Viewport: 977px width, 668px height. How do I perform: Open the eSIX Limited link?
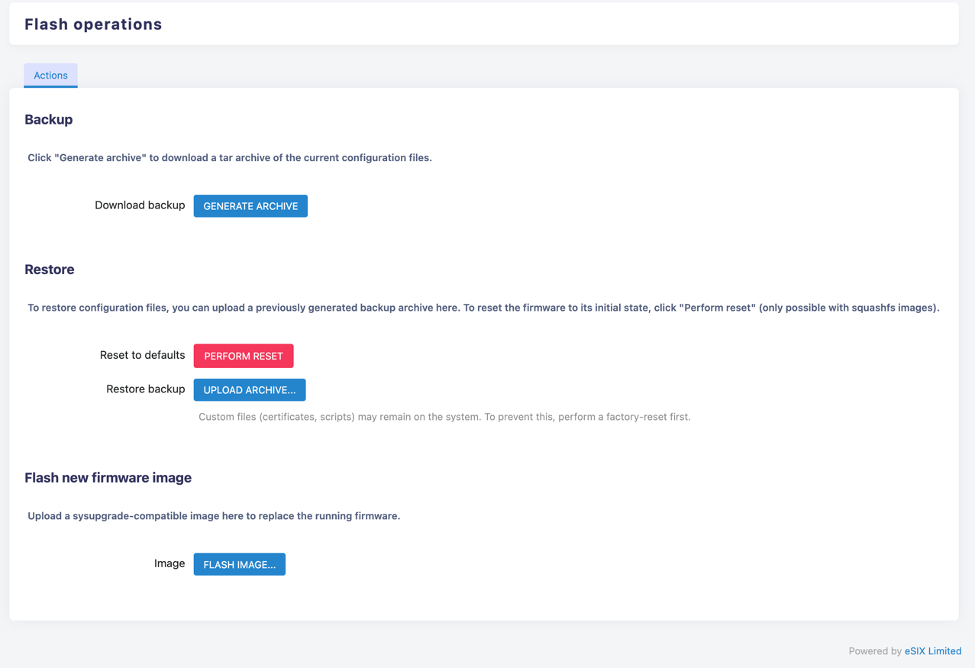(x=932, y=650)
